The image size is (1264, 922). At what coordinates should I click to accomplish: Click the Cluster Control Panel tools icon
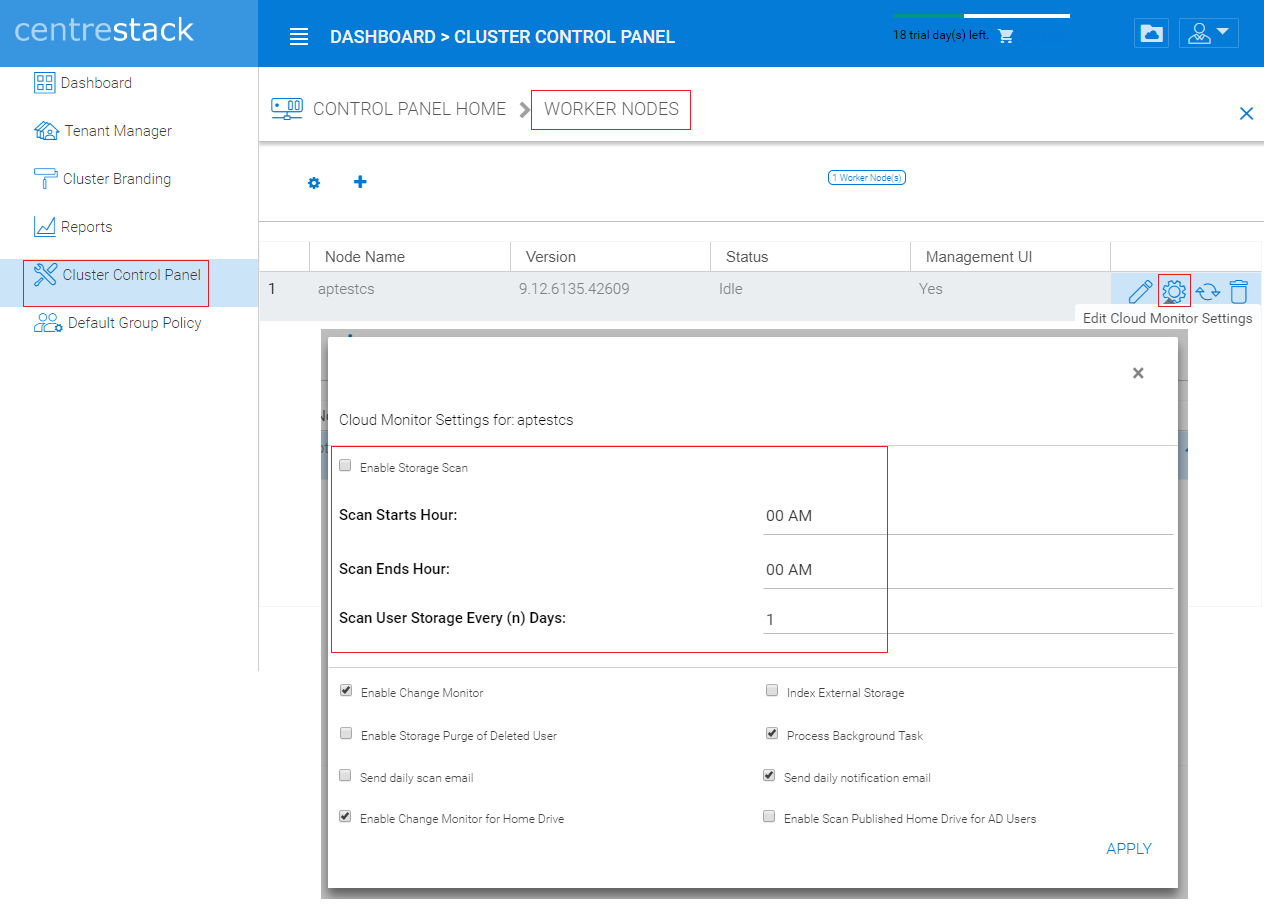pos(45,275)
